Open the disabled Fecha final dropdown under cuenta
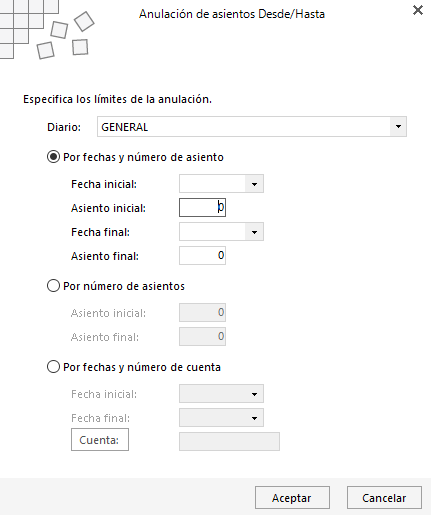The height and width of the screenshot is (515, 431). pos(254,418)
